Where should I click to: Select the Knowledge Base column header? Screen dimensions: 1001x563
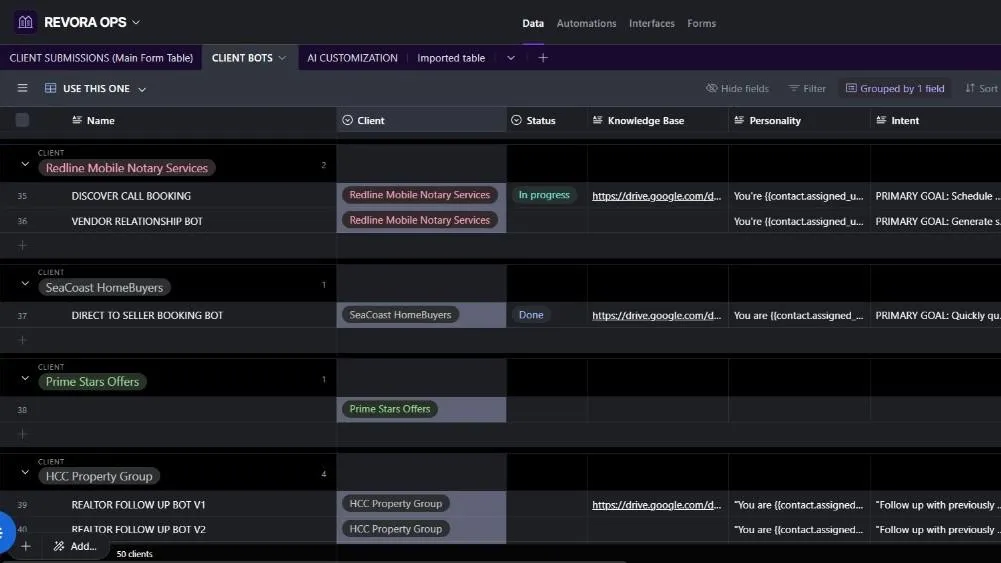pos(658,120)
